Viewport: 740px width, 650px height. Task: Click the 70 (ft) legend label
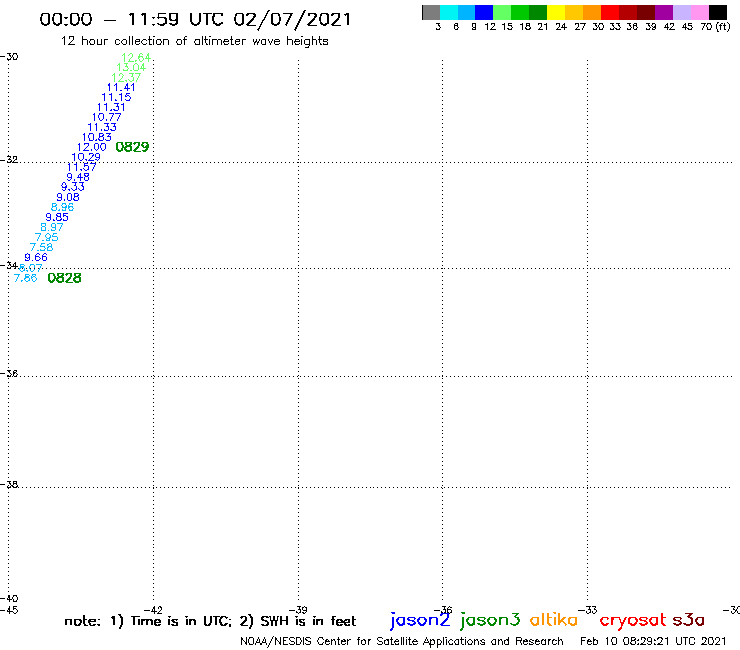pos(715,27)
